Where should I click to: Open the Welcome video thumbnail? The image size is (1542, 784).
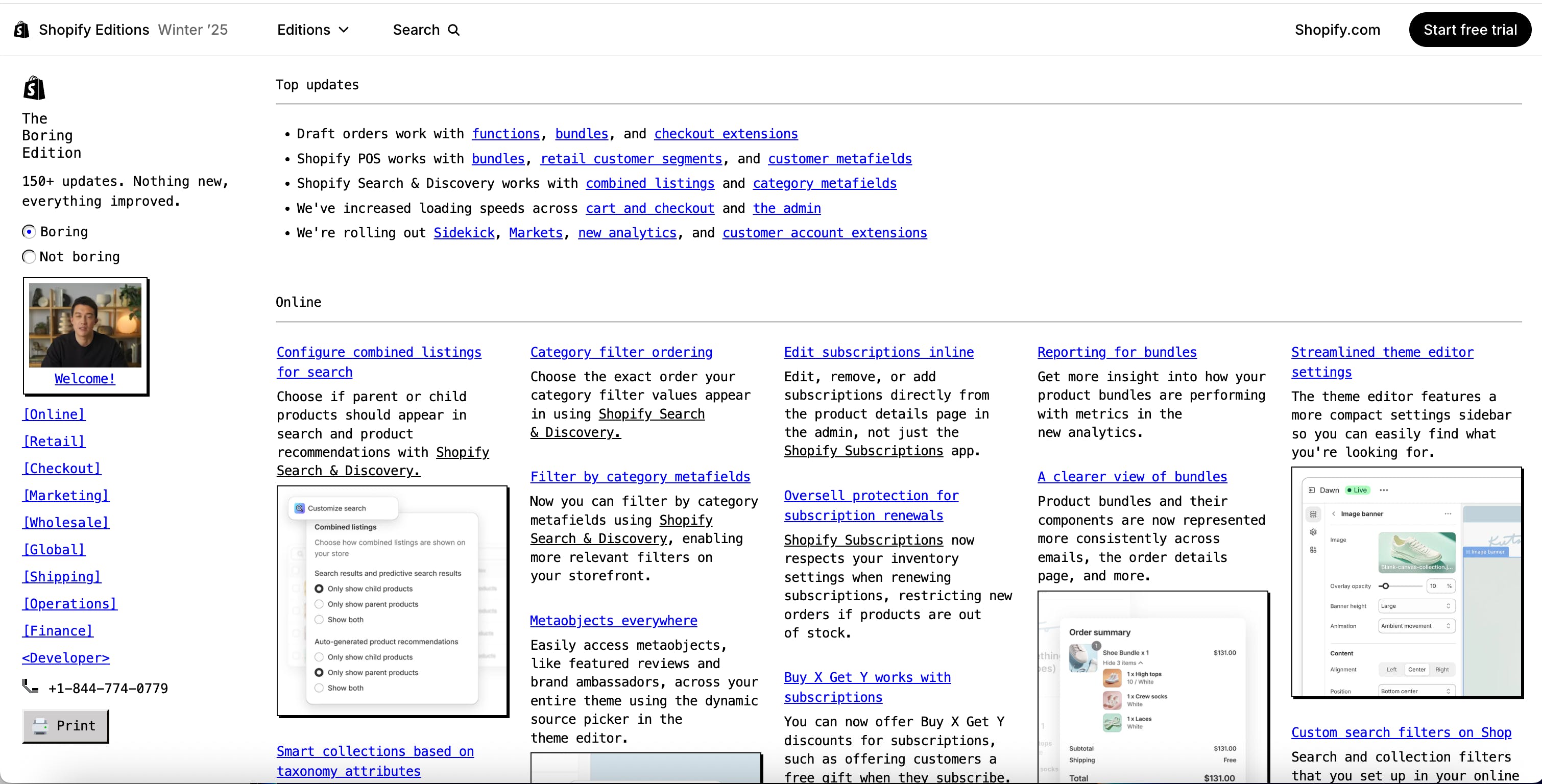[x=85, y=325]
